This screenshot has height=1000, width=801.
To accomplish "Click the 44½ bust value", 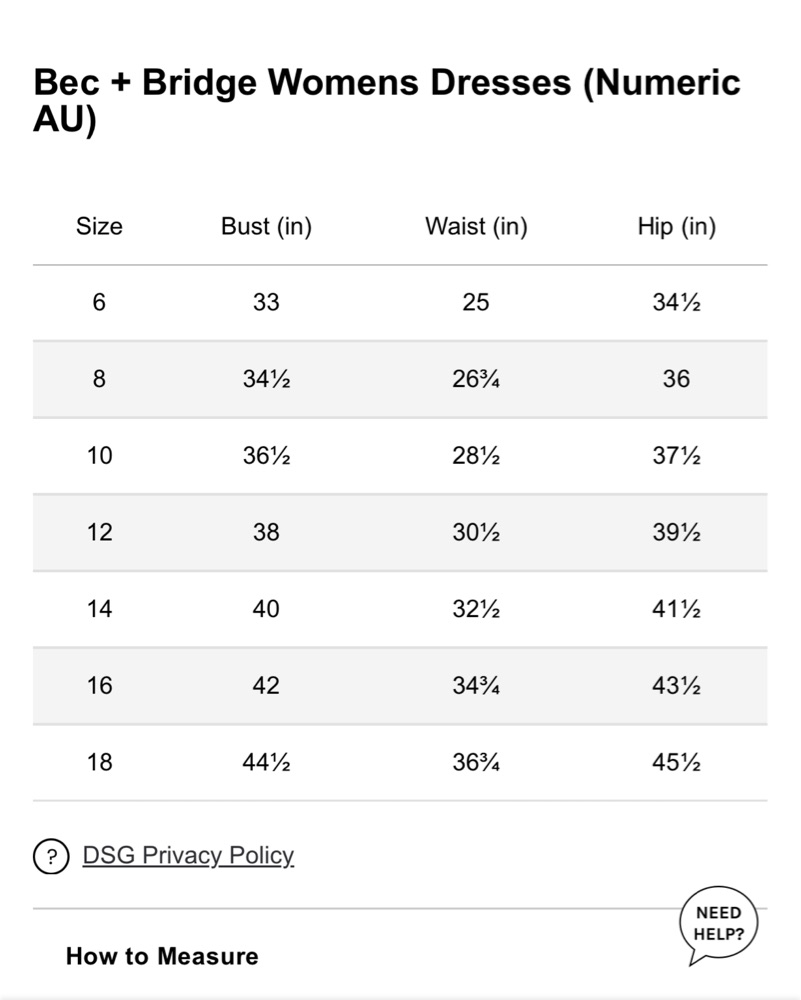I will (x=266, y=762).
